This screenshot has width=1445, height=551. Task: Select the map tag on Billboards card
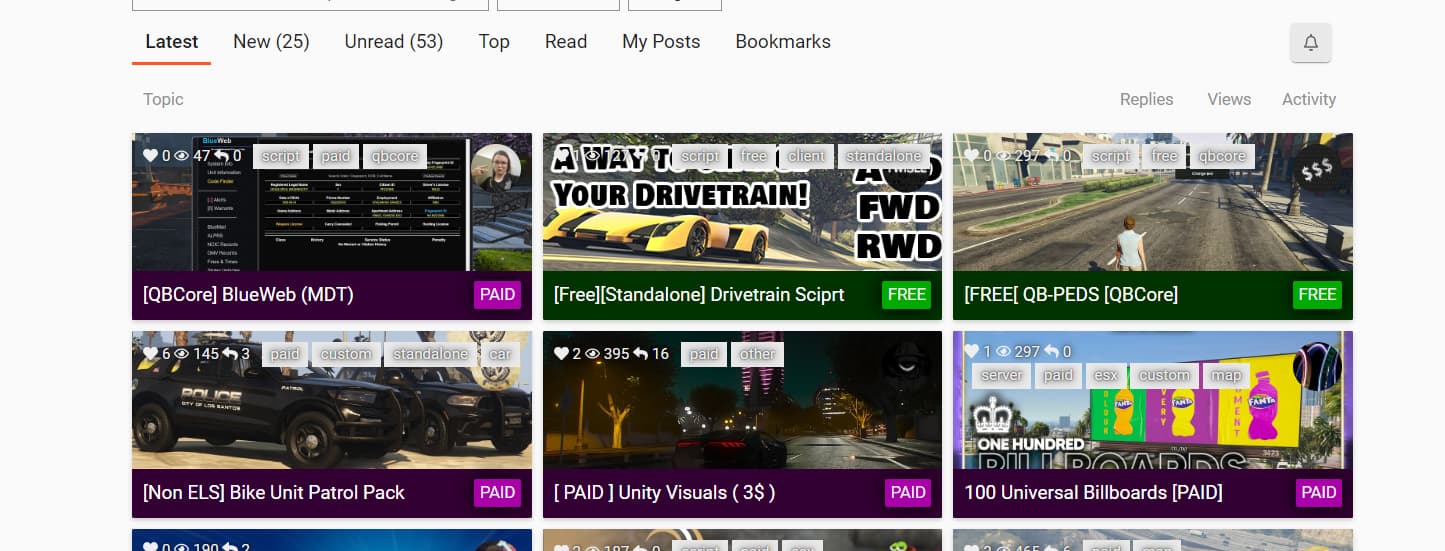coord(1226,376)
